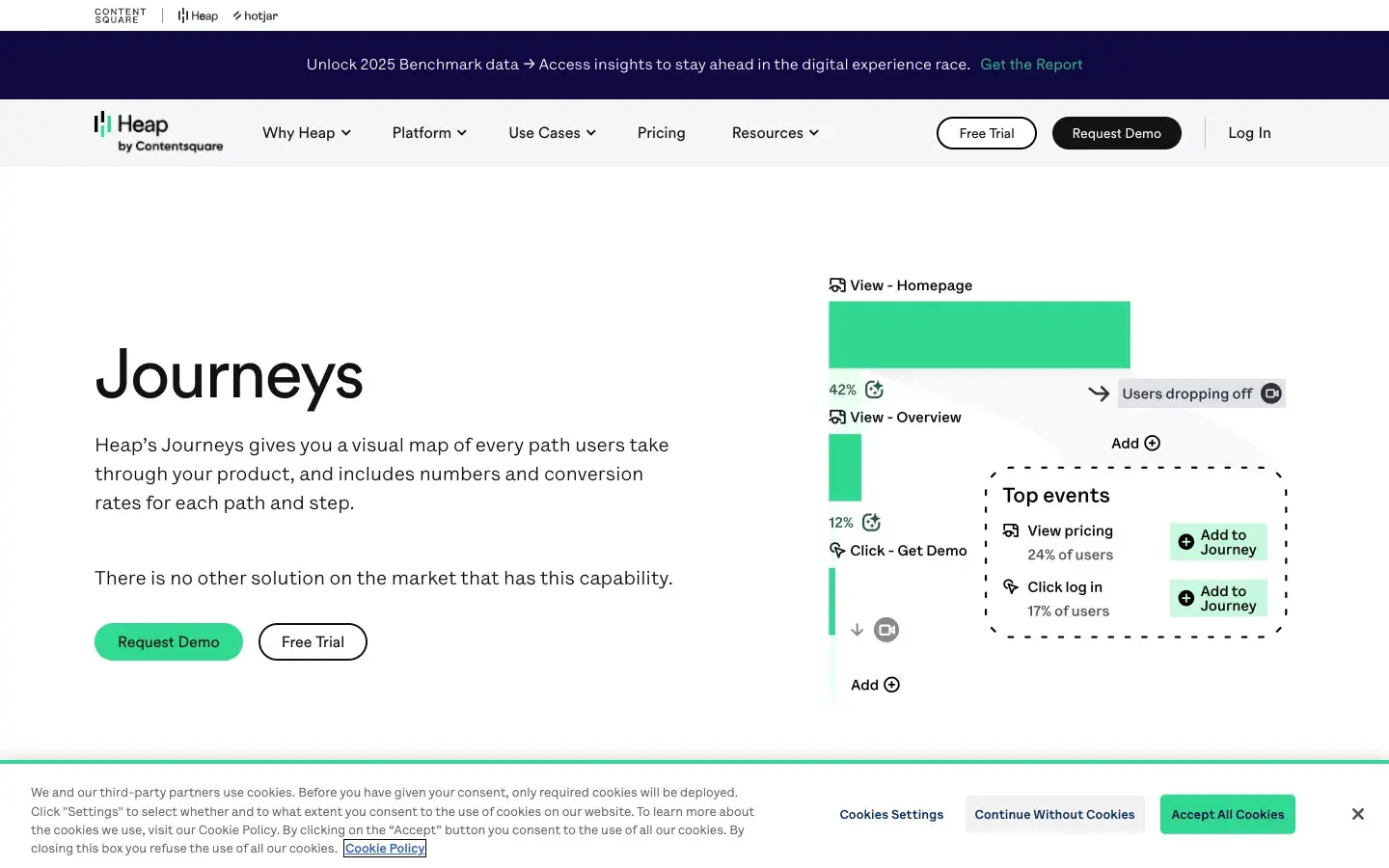Click the Contentsquare logo top left
The image size is (1389, 868).
pyautogui.click(x=120, y=15)
